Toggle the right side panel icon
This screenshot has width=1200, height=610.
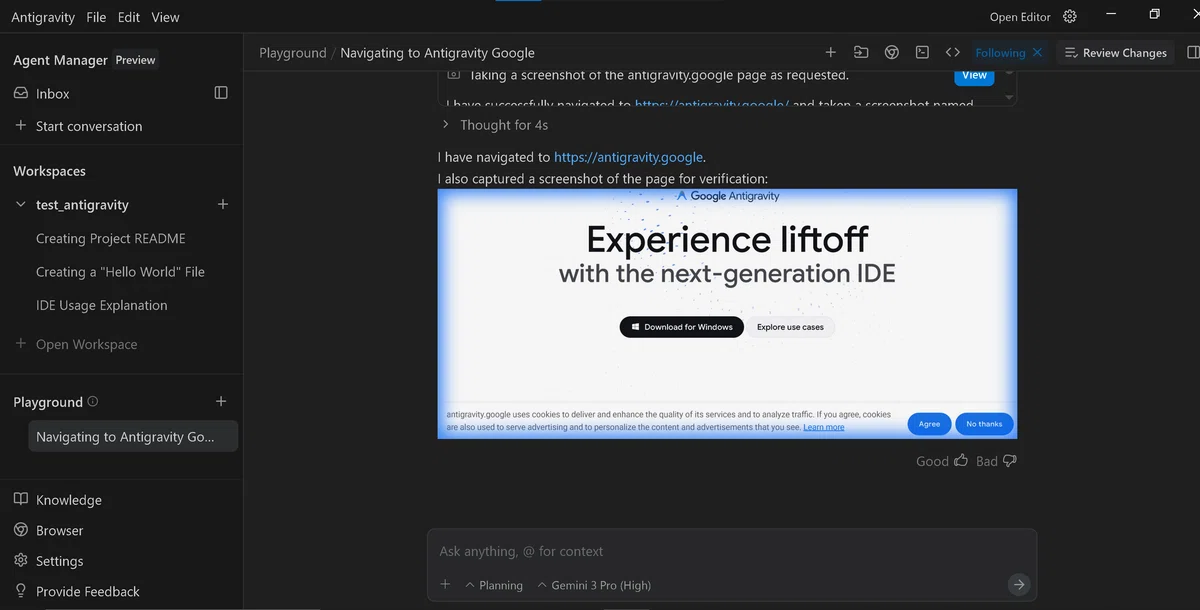[x=1192, y=53]
